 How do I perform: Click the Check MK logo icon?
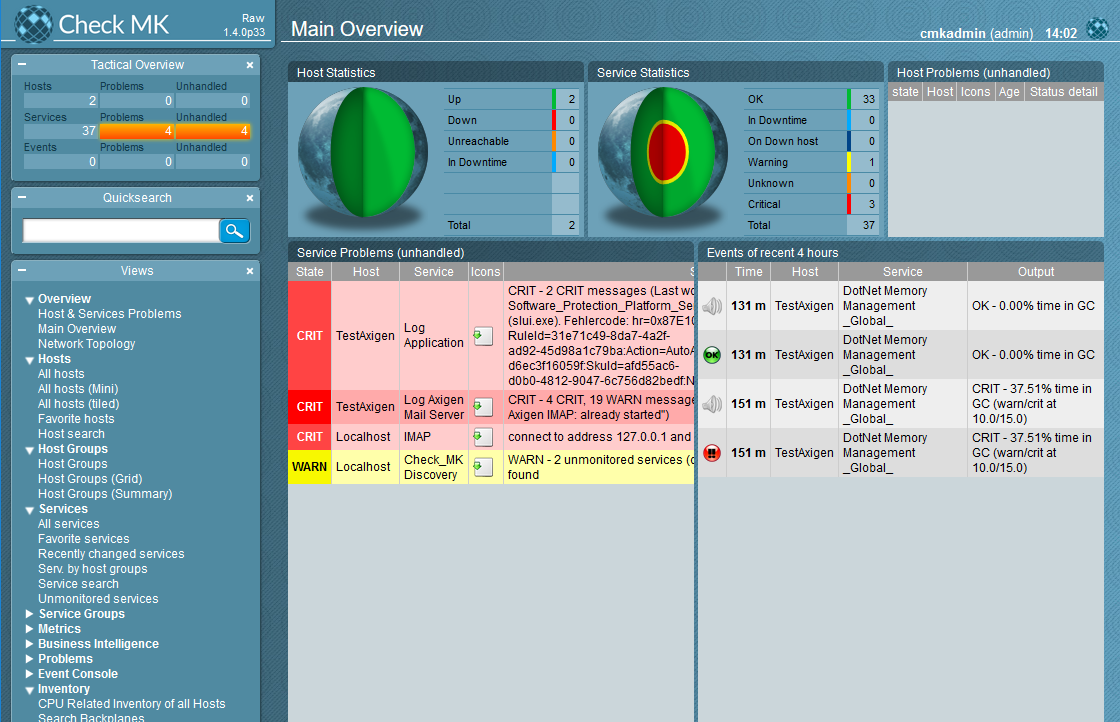[x=33, y=24]
